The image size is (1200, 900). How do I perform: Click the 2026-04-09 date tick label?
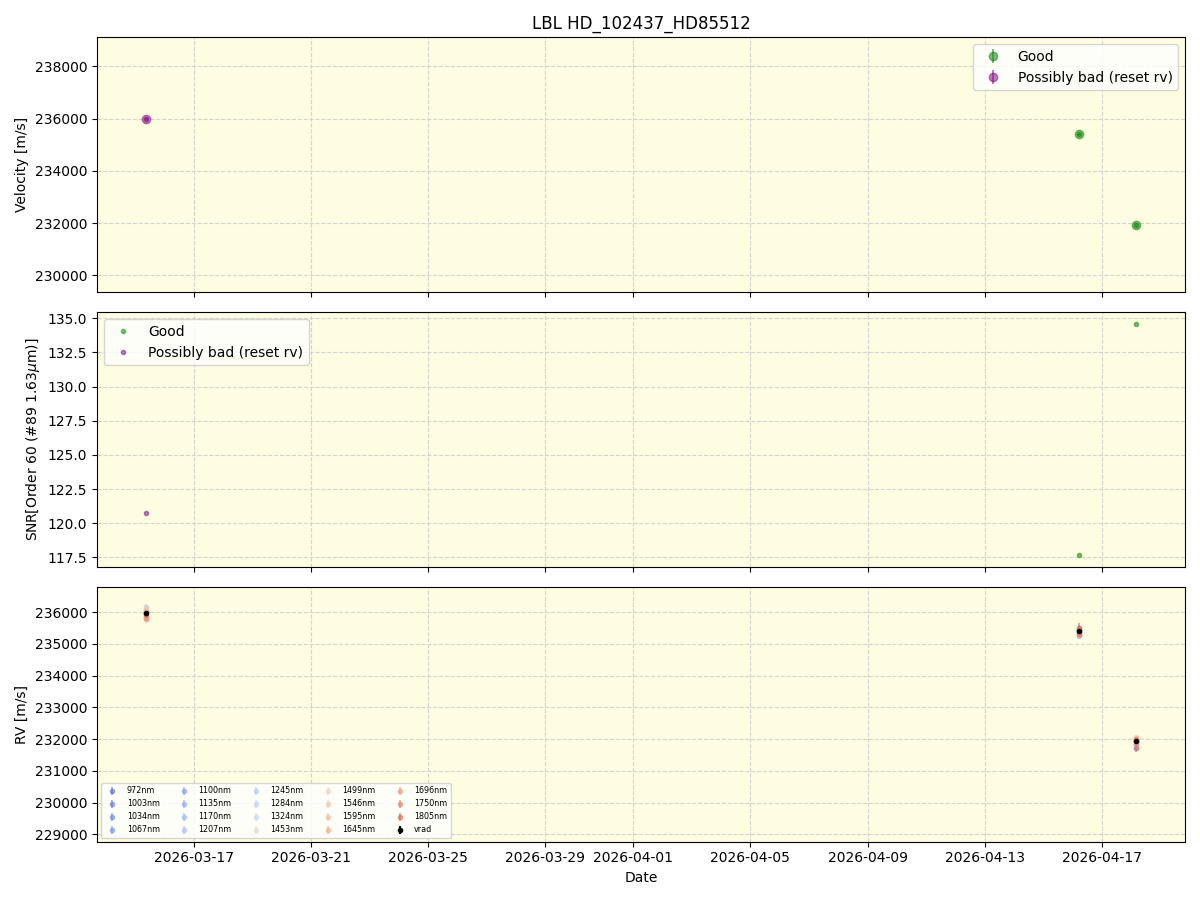point(868,857)
